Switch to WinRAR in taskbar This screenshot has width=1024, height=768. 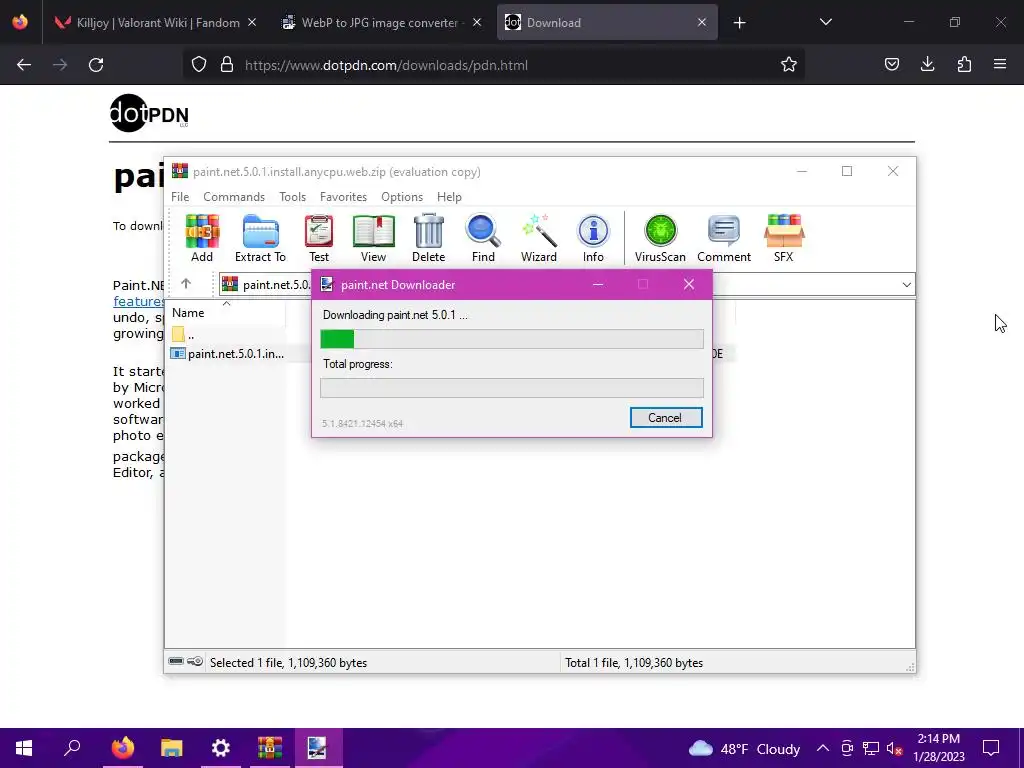(x=269, y=748)
